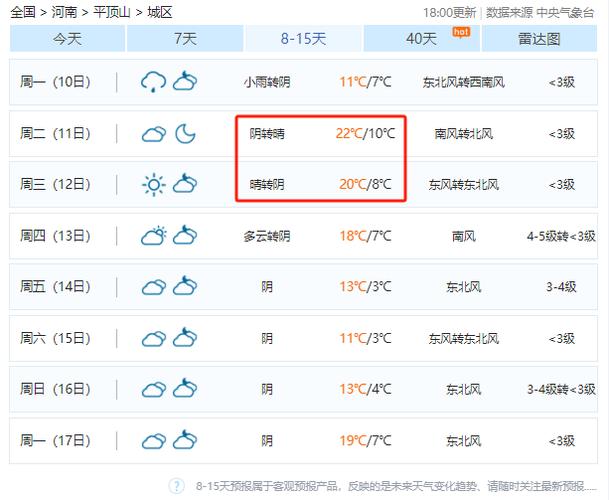Click temperature 18℃/7℃
609x500 pixels.
coord(365,236)
